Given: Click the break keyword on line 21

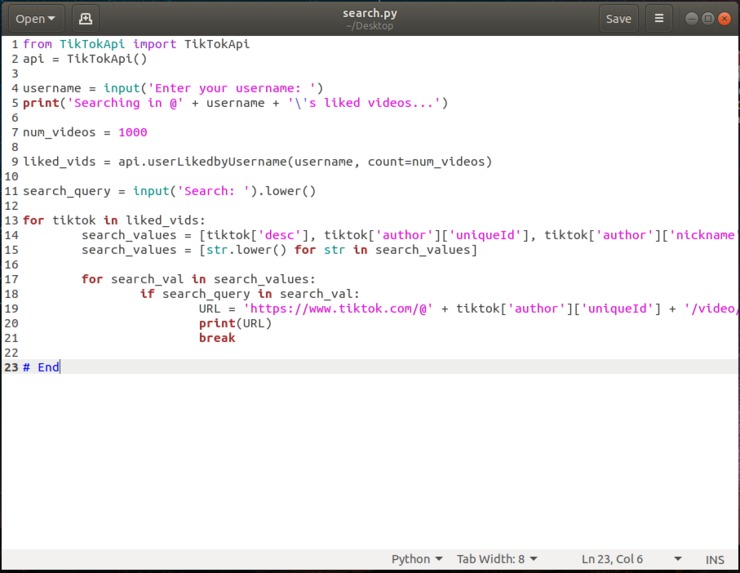Looking at the screenshot, I should point(217,338).
